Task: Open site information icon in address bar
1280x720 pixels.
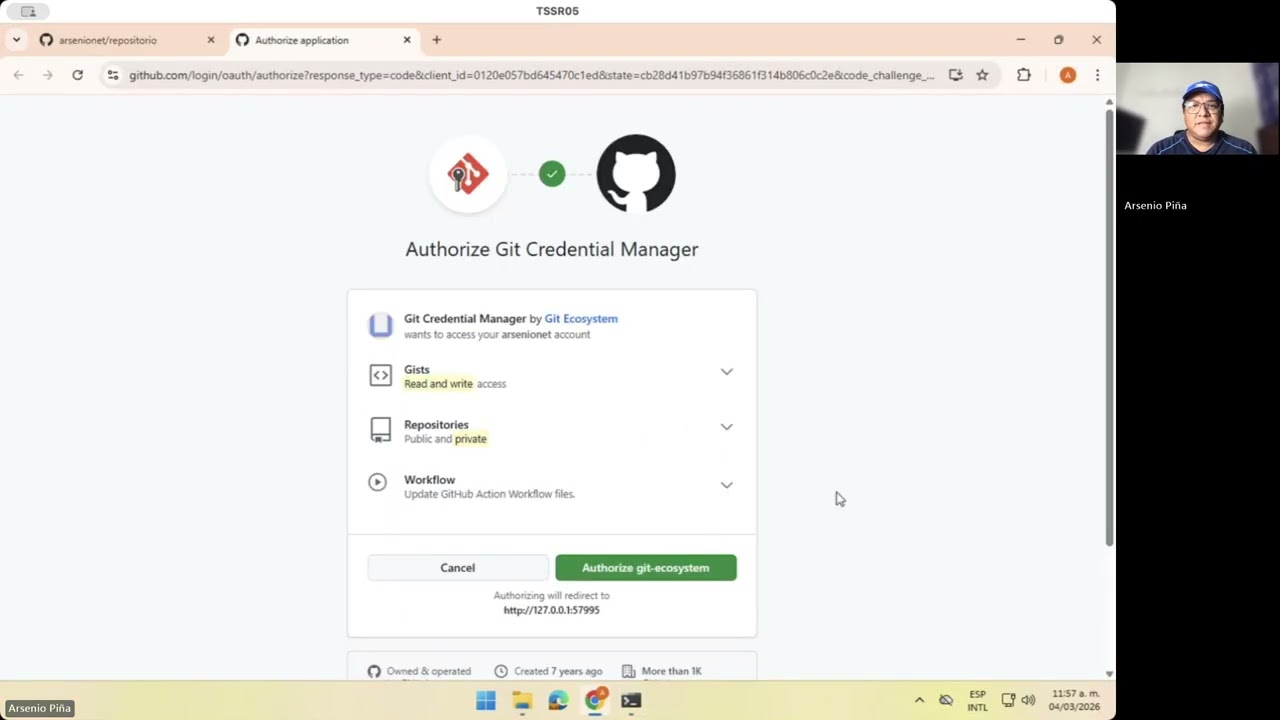Action: point(113,75)
